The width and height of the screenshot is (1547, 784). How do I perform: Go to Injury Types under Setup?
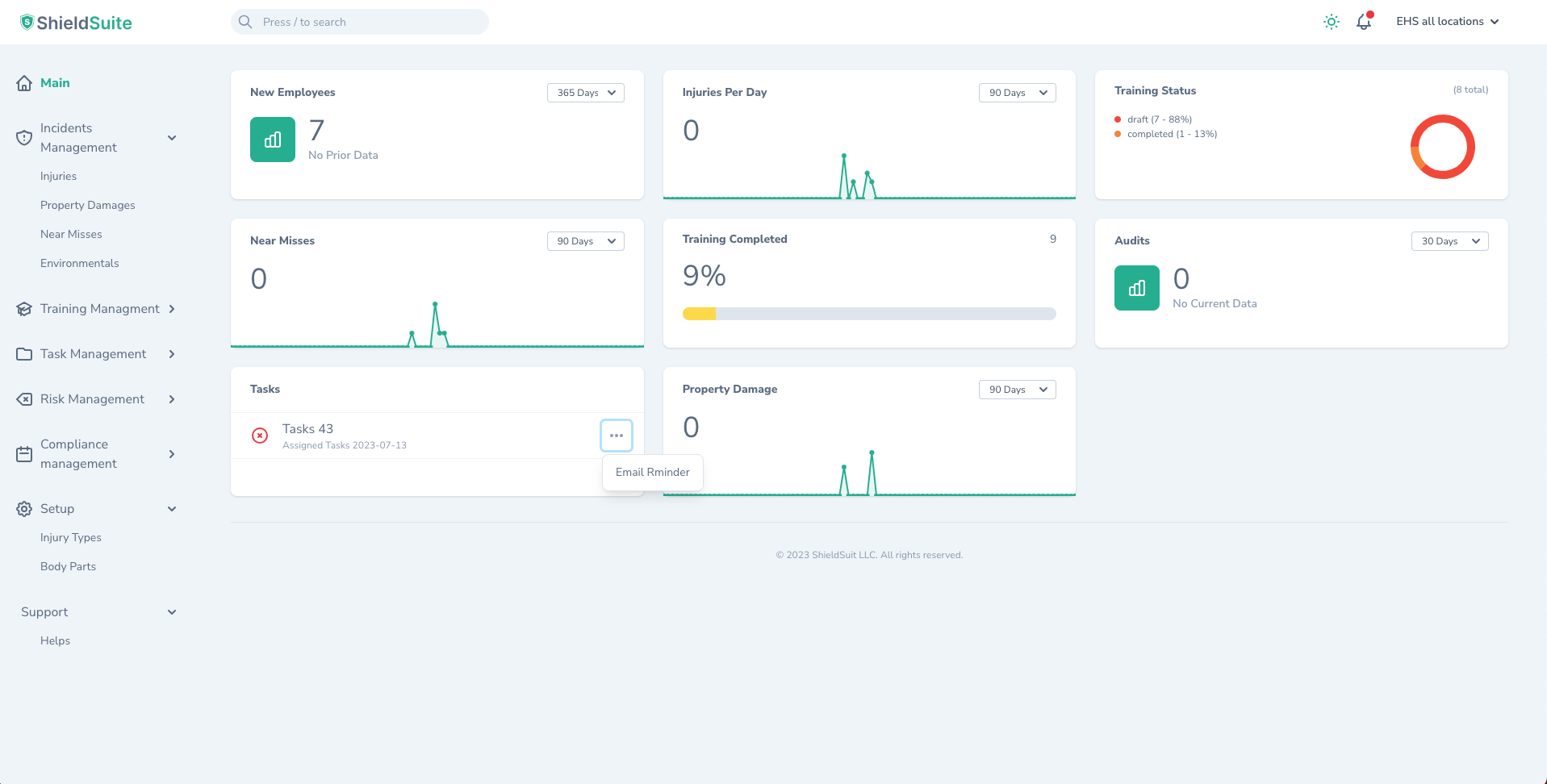click(71, 538)
